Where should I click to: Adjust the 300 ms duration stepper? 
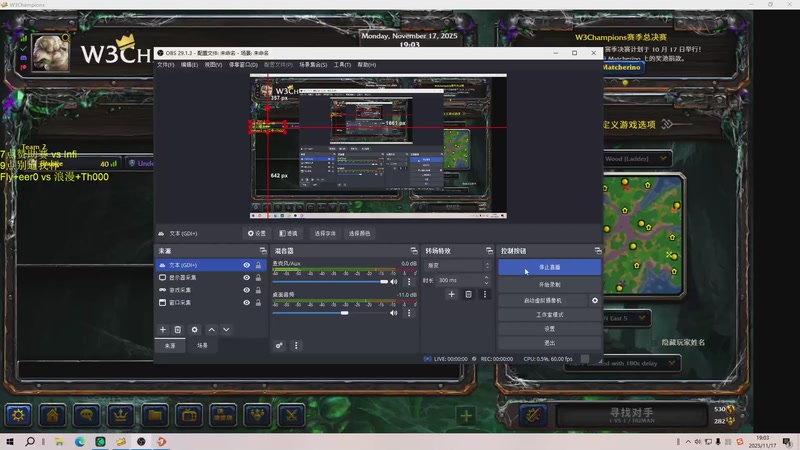click(x=486, y=280)
